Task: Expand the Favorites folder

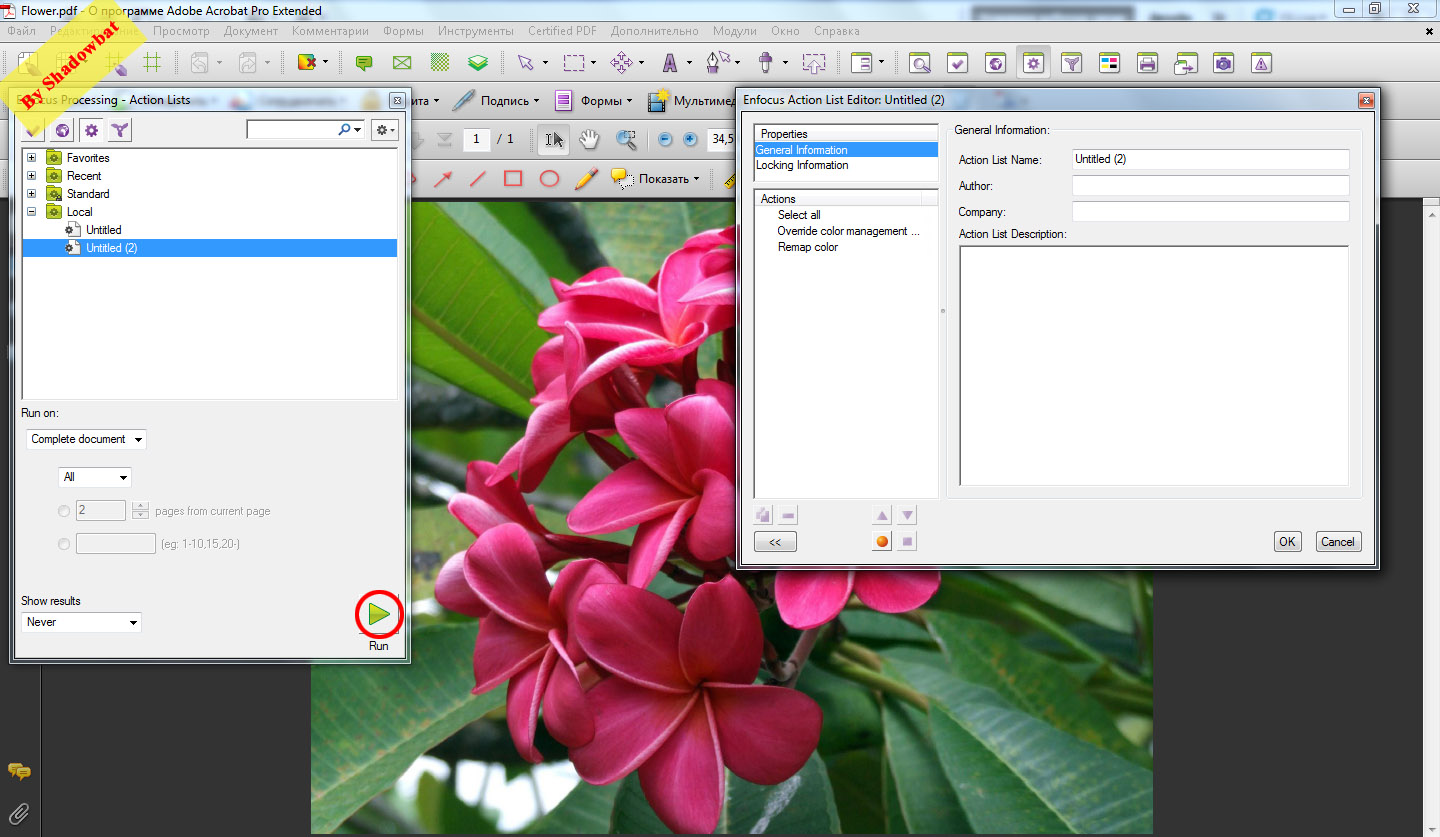Action: coord(32,158)
